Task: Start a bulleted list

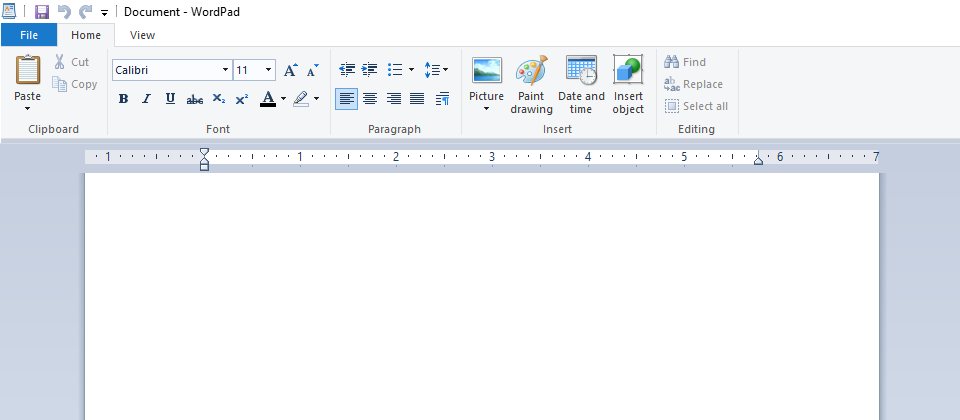Action: coord(395,70)
